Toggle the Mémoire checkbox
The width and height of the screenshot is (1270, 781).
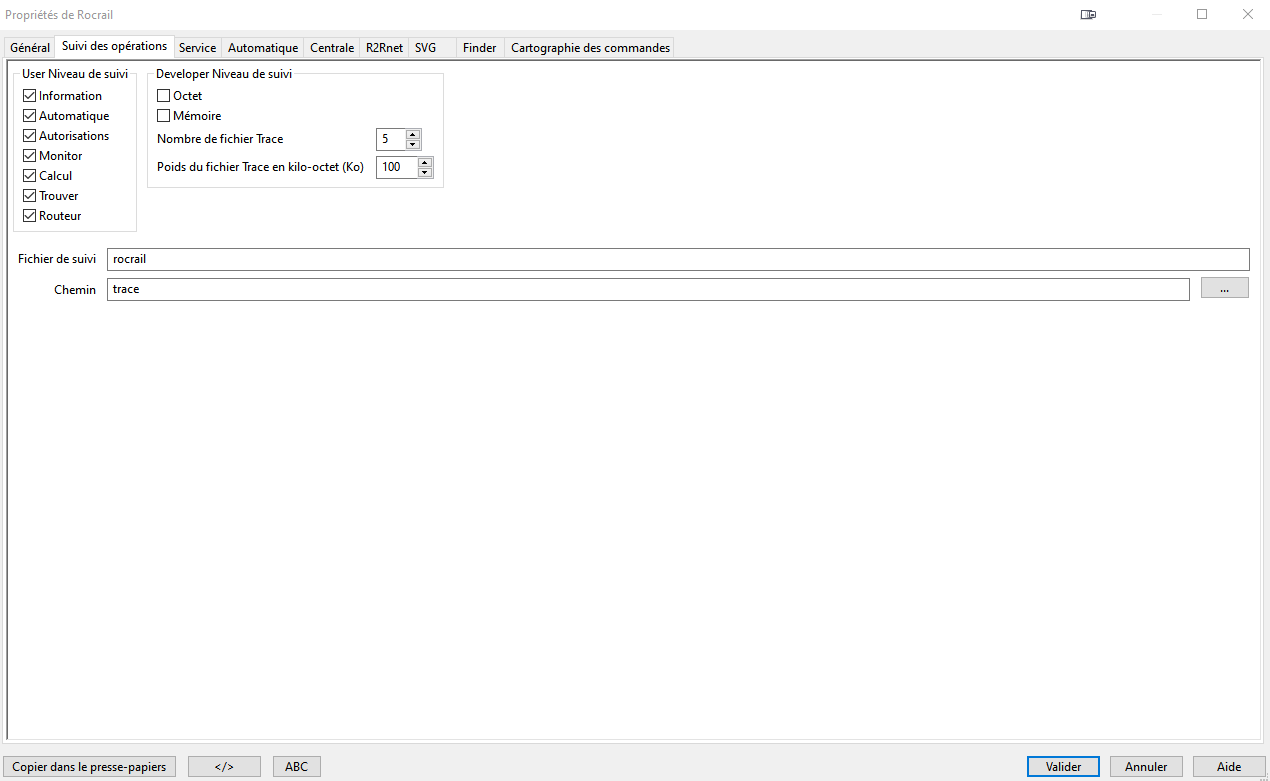[164, 116]
